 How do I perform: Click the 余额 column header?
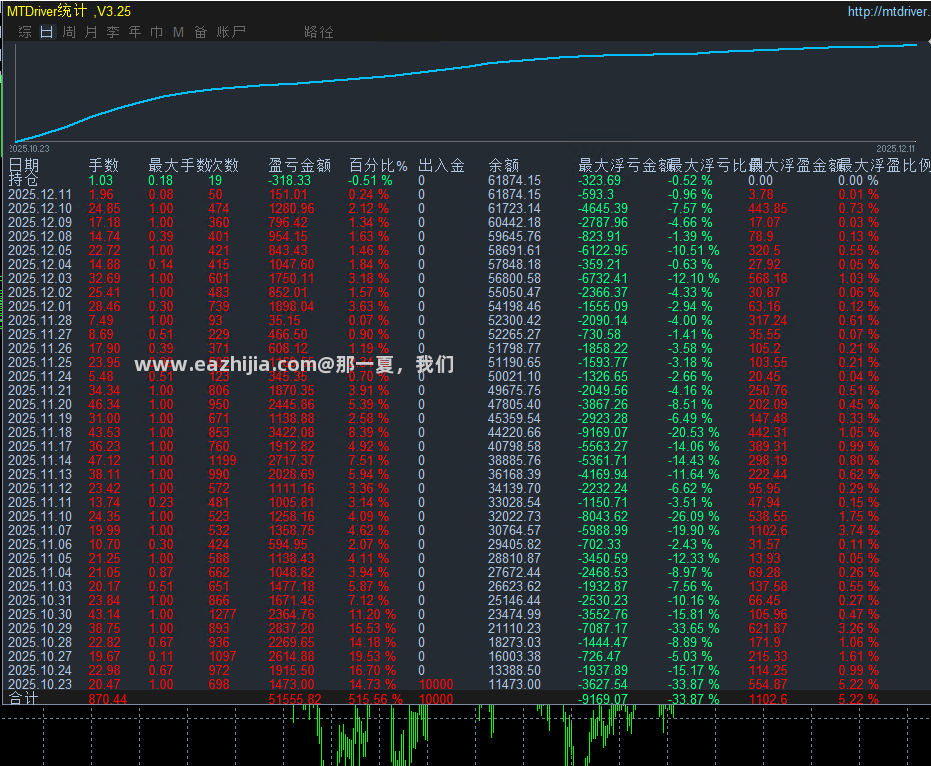[504, 165]
